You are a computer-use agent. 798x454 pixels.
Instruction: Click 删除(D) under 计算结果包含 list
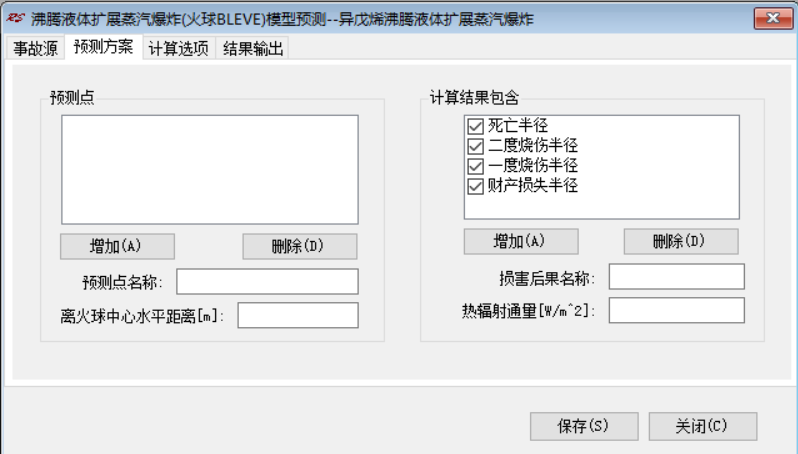(x=681, y=241)
